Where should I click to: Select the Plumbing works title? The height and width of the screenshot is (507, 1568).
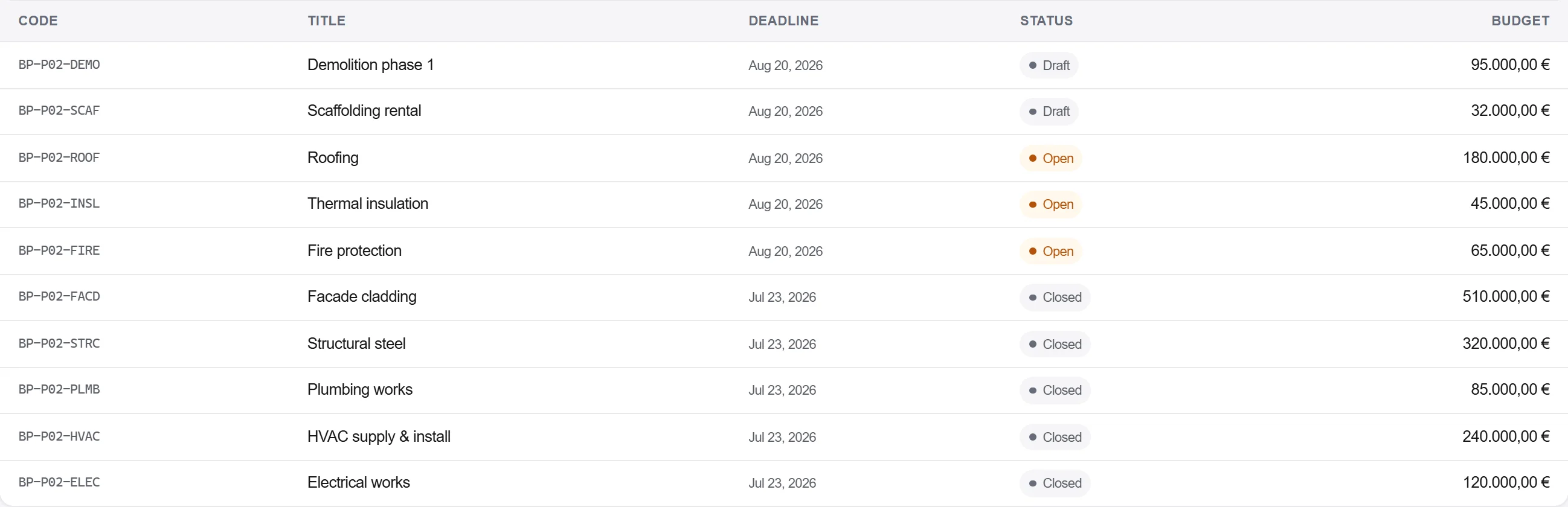pos(360,390)
